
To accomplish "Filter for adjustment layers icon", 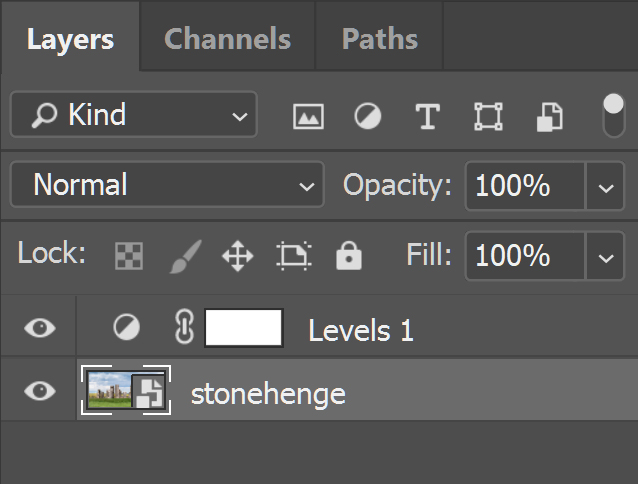I will pos(368,117).
